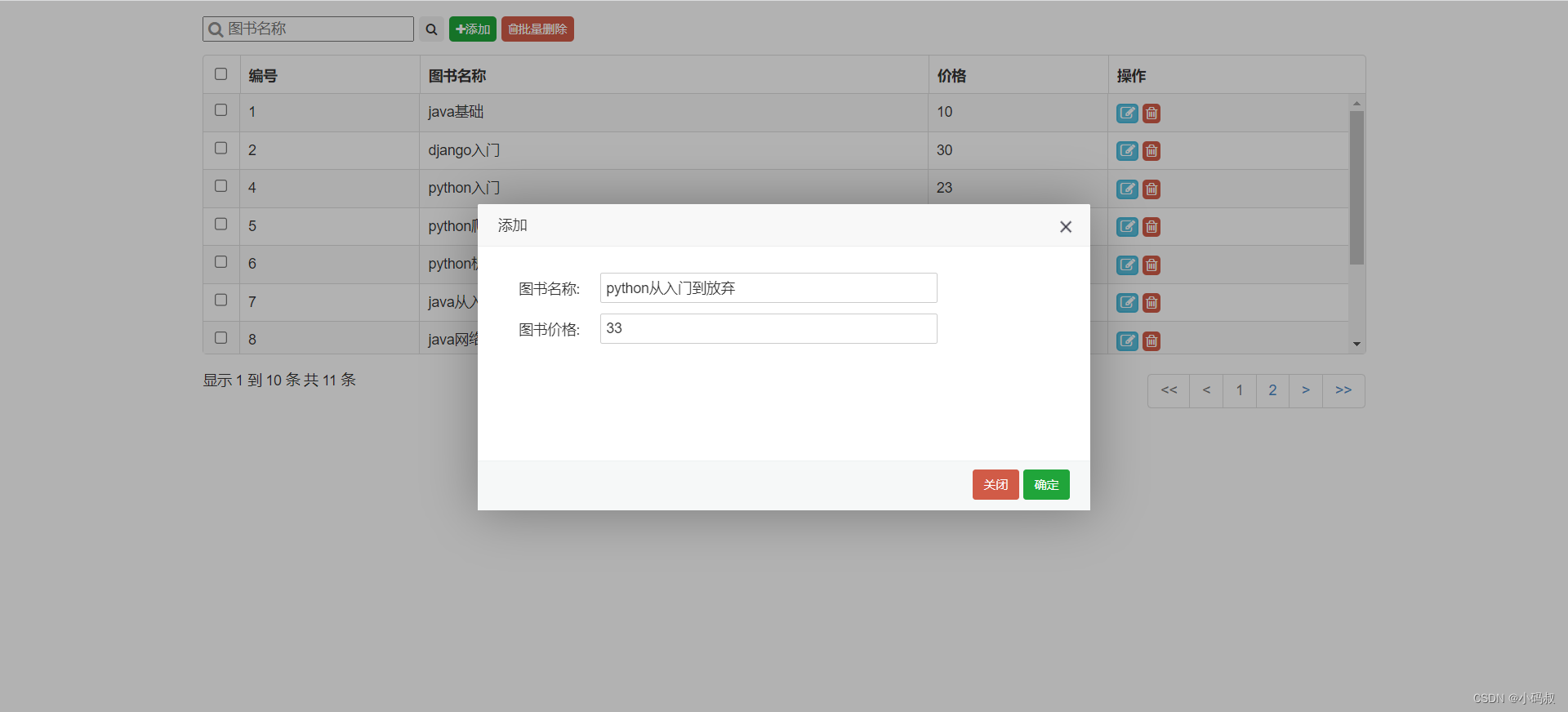Click trash icon for row 7

click(x=1151, y=303)
